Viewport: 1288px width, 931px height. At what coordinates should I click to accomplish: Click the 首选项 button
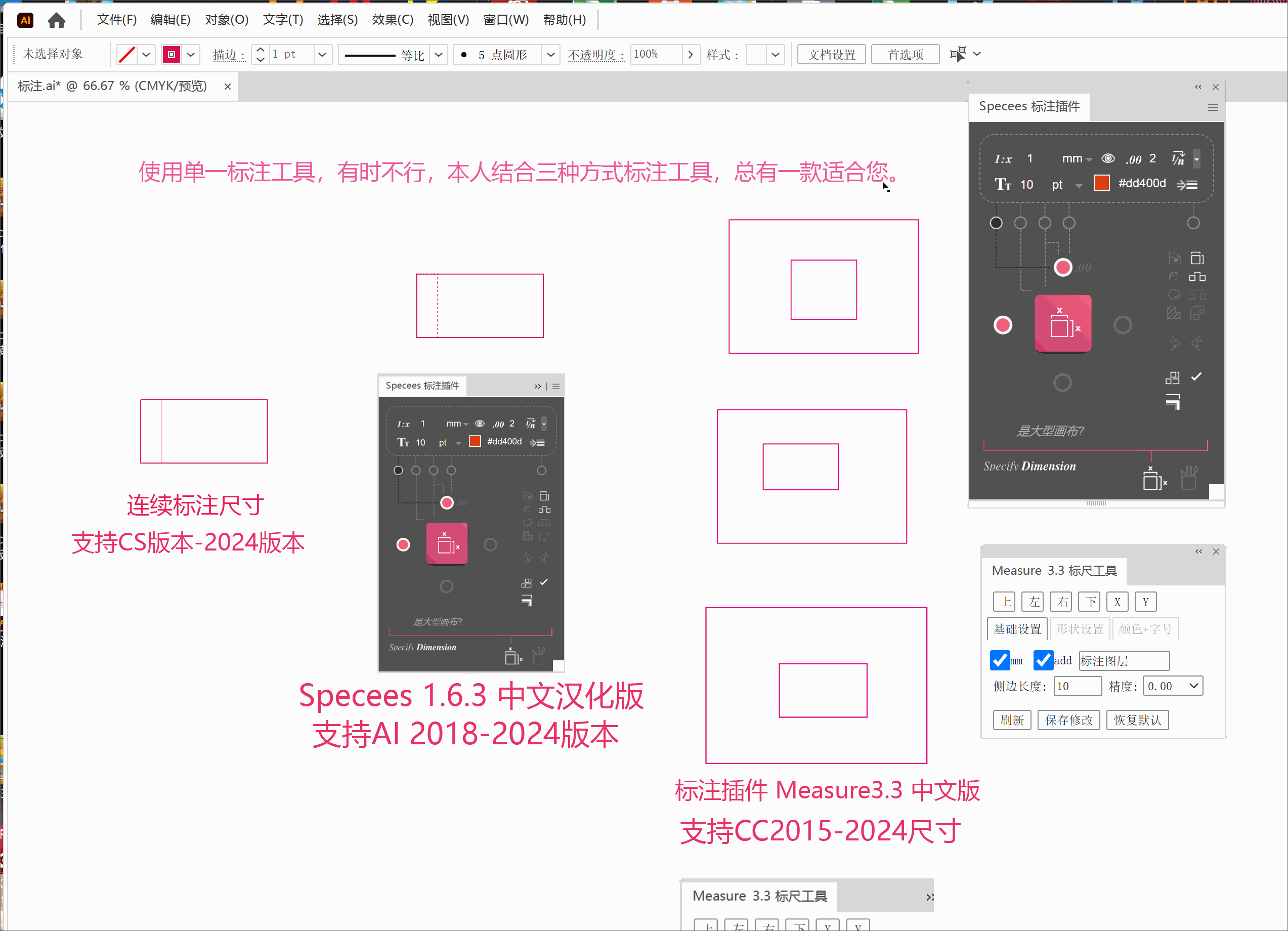[905, 55]
